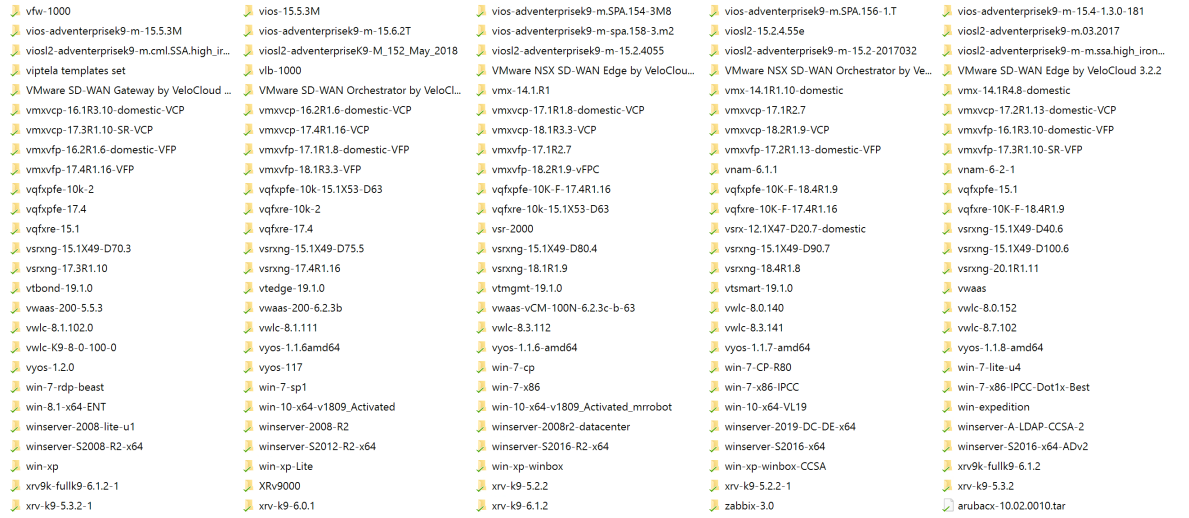Click the folder icon for vqfxpfe-15.1

pos(949,189)
